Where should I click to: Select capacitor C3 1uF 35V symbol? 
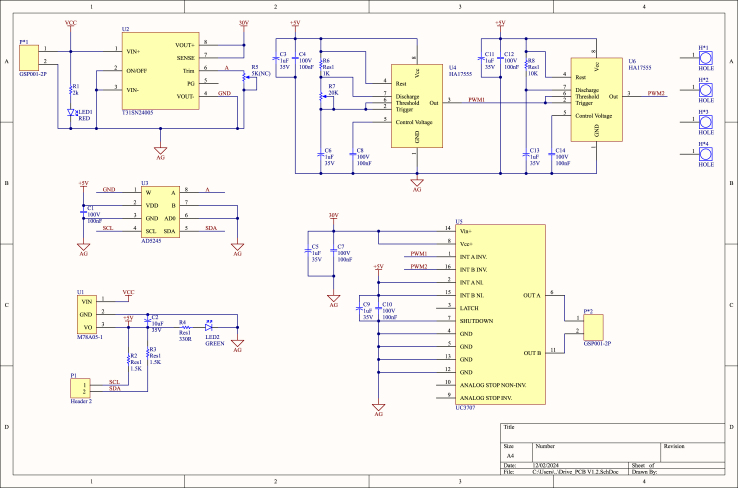[276, 58]
